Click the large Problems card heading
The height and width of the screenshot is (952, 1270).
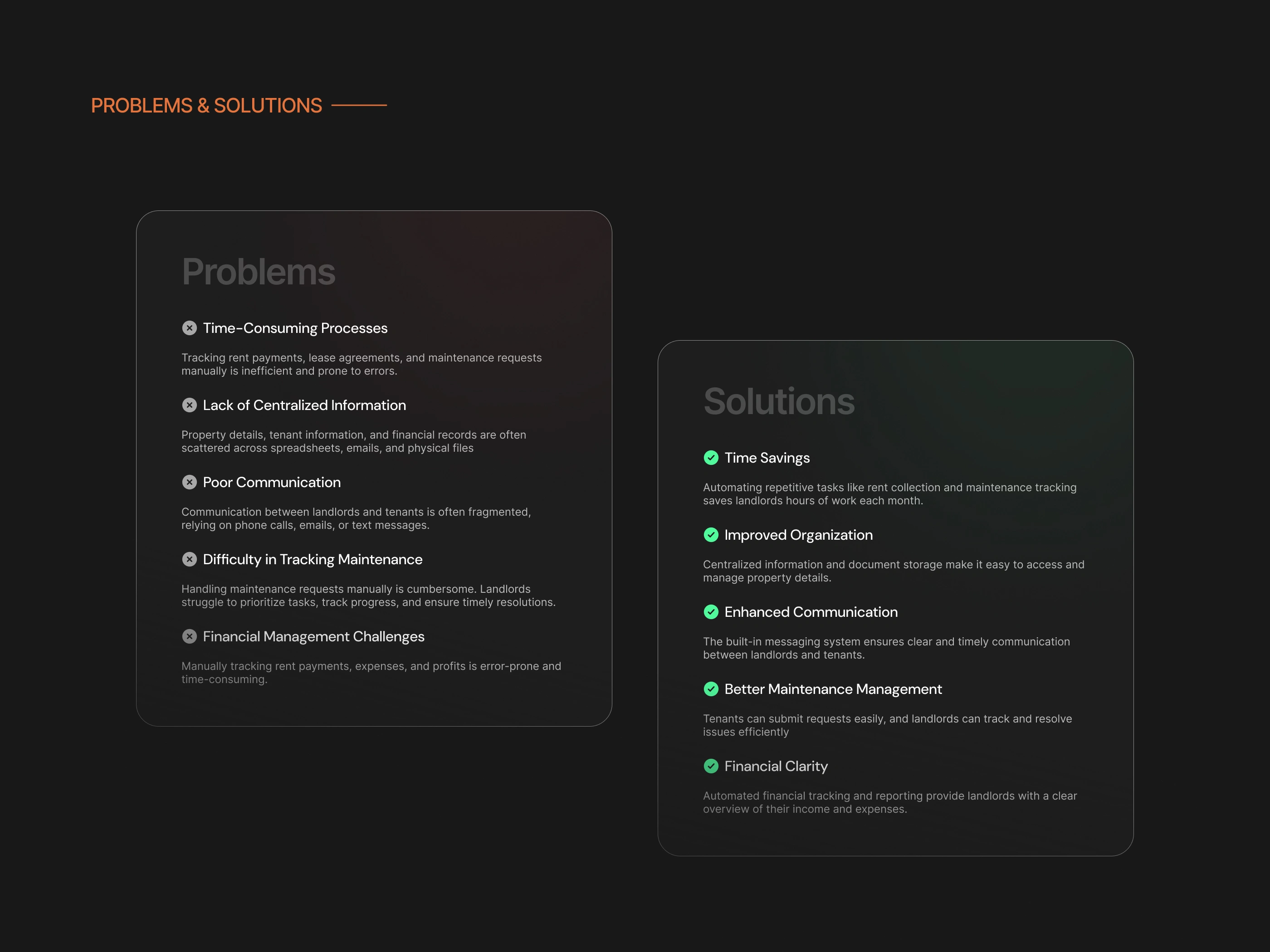coord(259,272)
